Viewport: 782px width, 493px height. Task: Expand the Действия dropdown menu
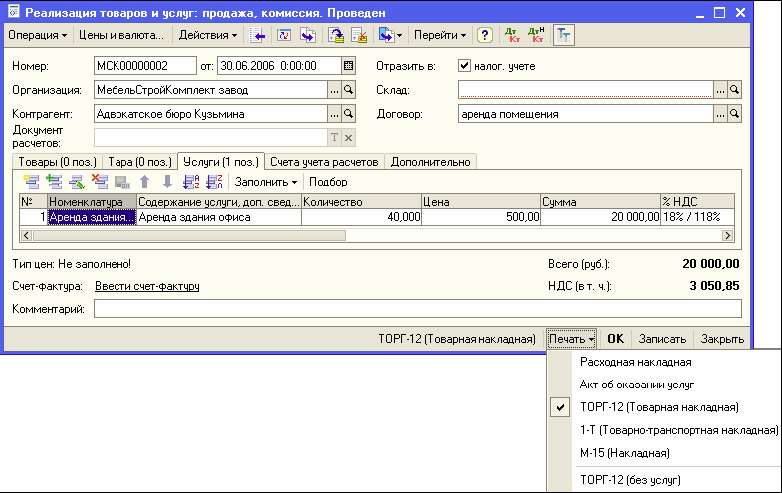point(207,35)
